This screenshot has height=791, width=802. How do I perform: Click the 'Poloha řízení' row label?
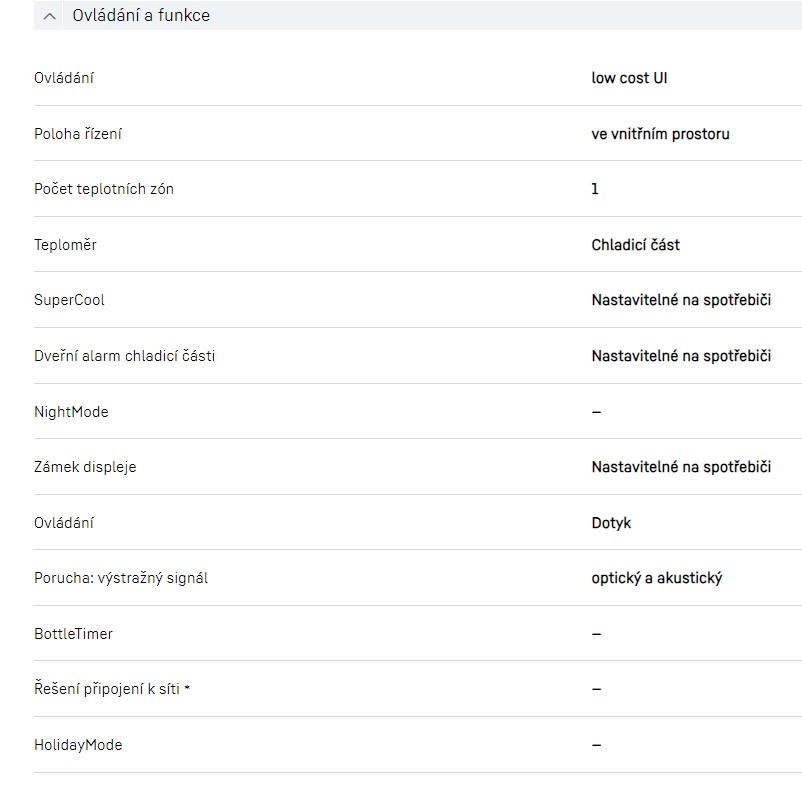(78, 134)
